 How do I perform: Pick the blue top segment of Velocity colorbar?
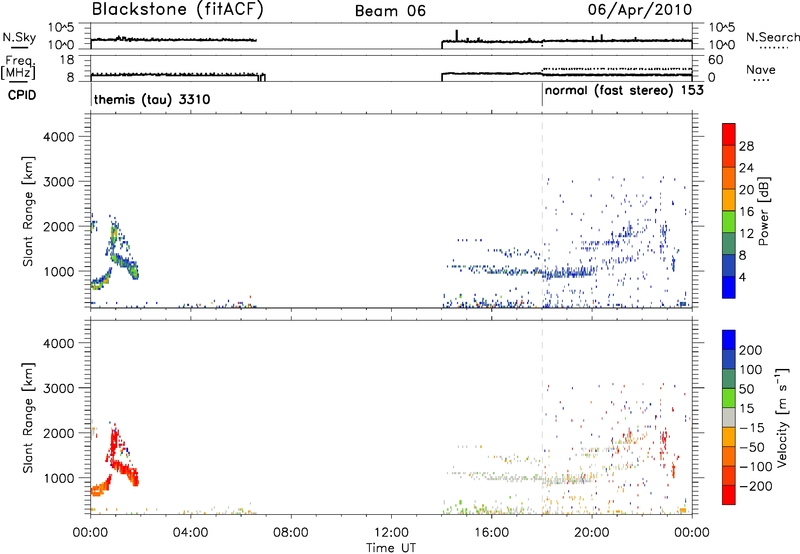coord(729,340)
